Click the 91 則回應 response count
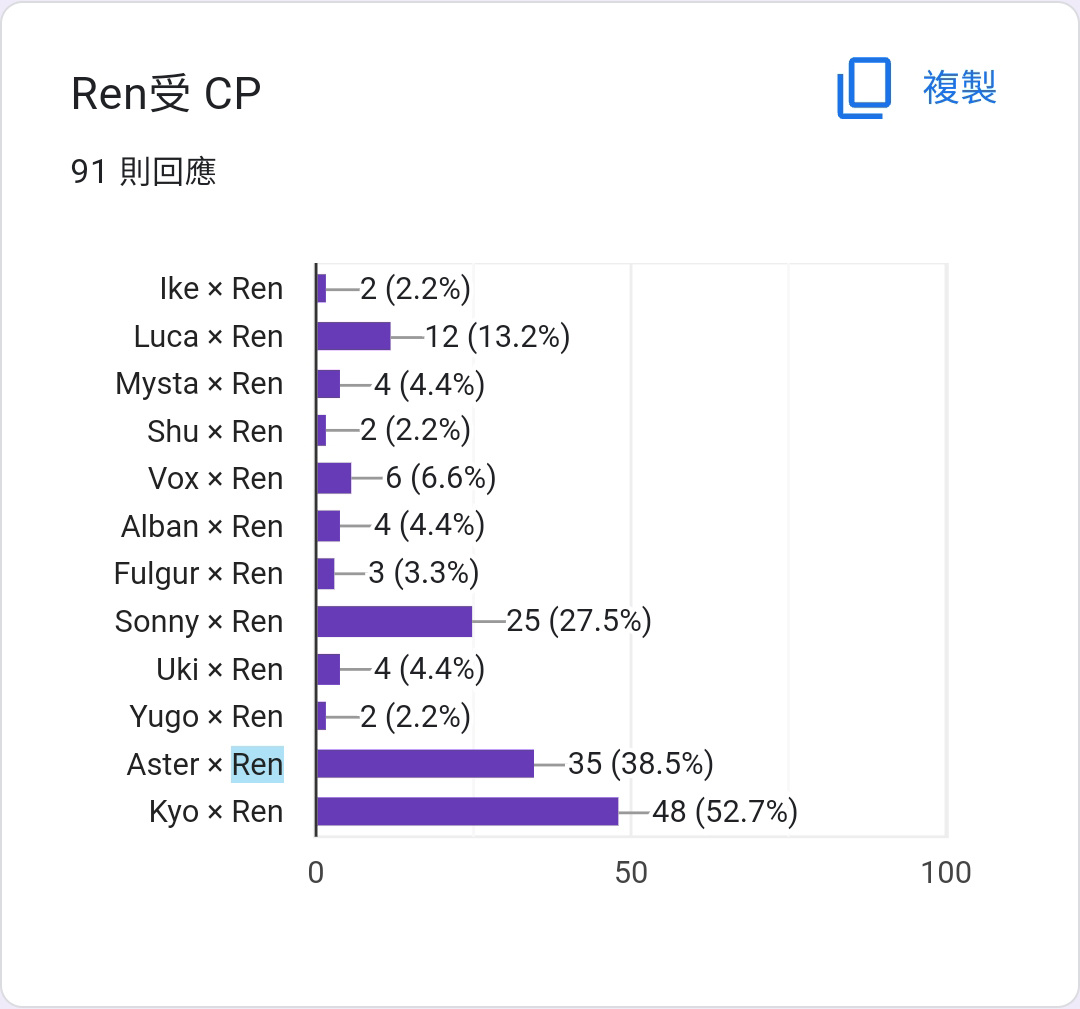The image size is (1080, 1009). (x=143, y=171)
